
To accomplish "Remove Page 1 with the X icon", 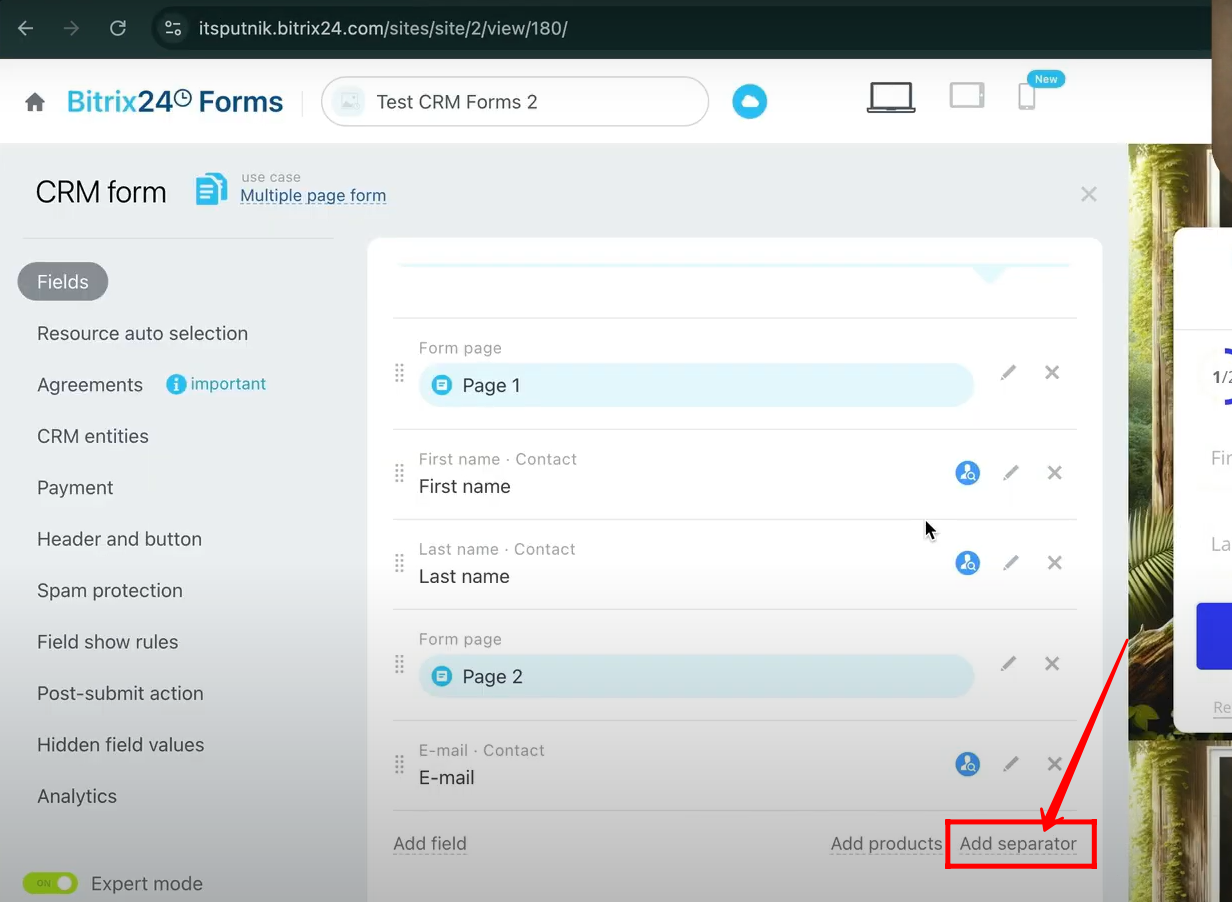I will coord(1052,372).
